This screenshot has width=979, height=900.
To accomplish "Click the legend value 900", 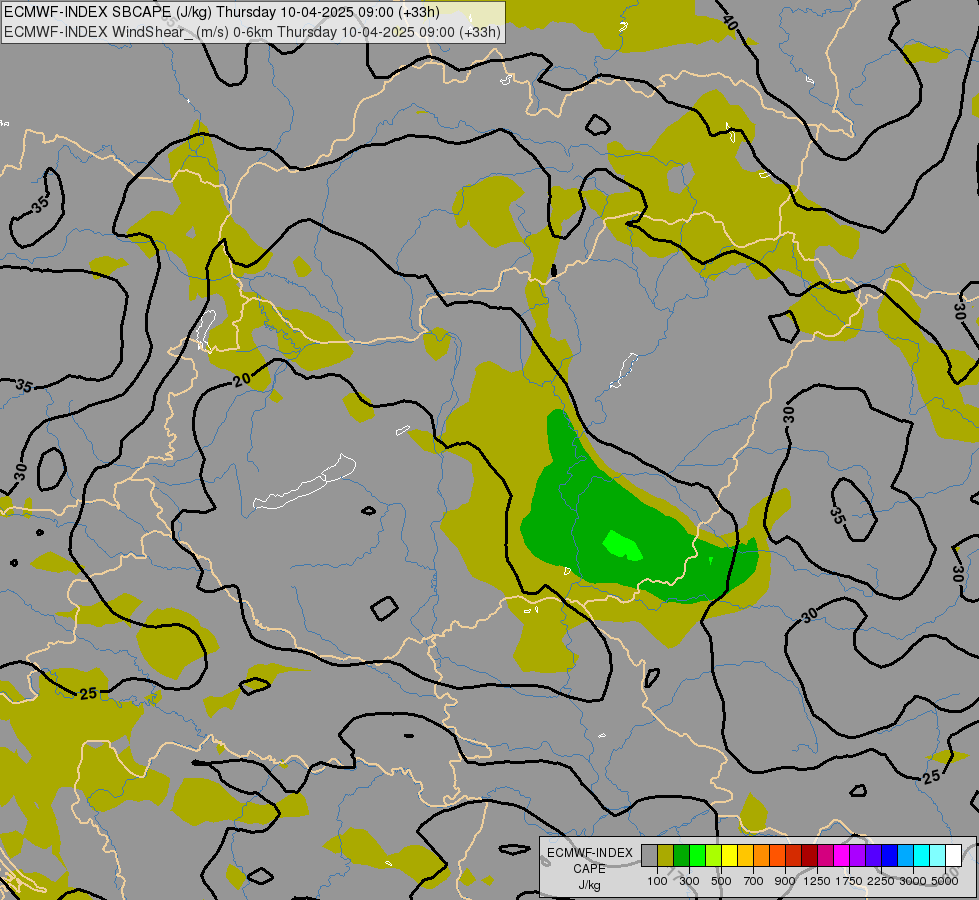I will coord(785,881).
